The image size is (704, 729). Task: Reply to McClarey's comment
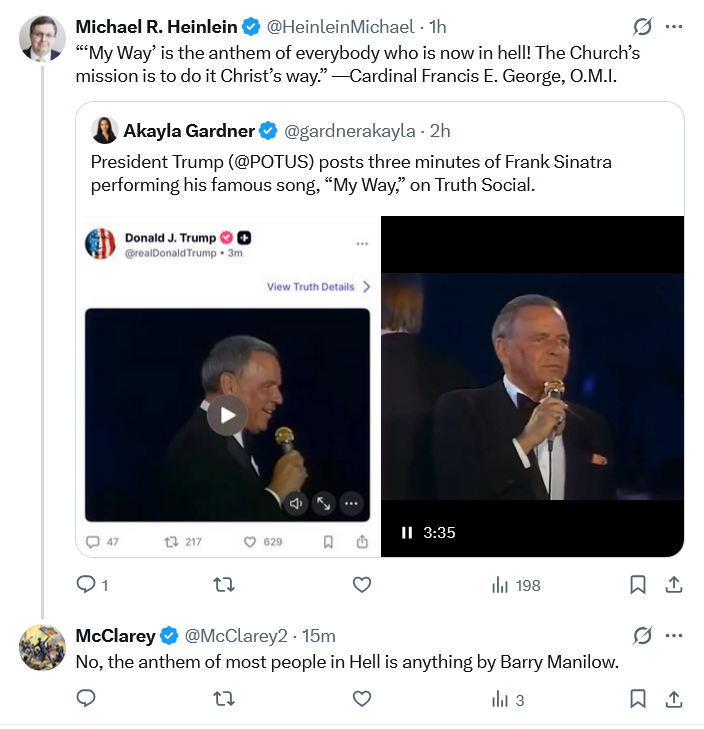(86, 699)
